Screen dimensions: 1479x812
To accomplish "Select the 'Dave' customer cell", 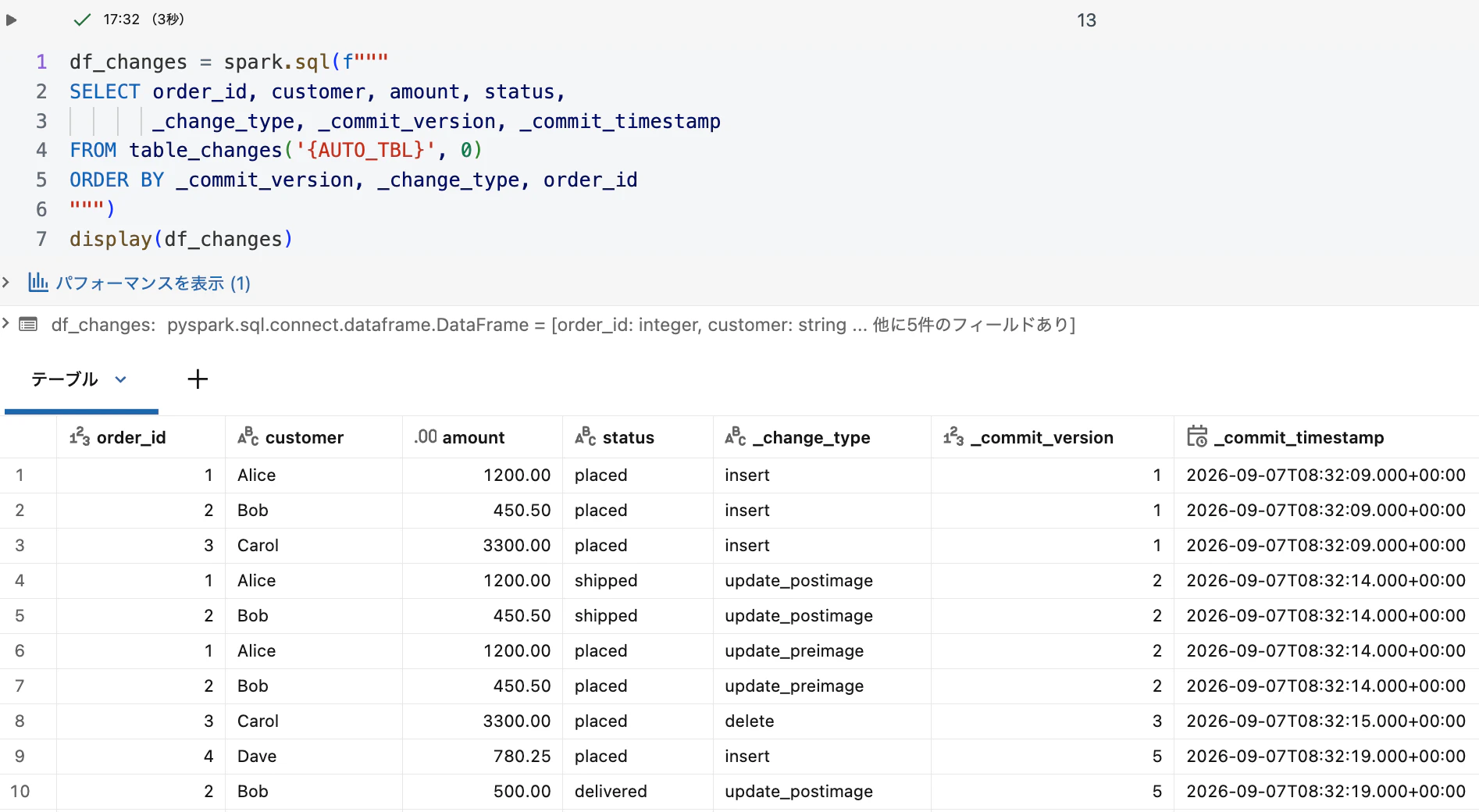I will (314, 757).
